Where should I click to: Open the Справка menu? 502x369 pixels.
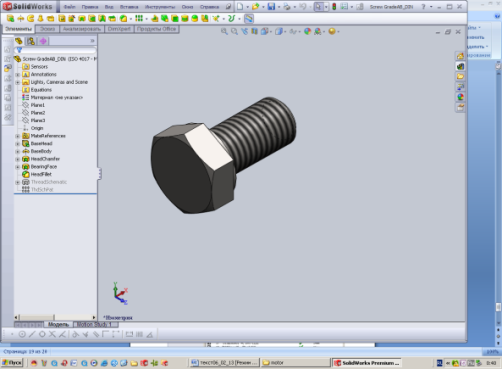[x=209, y=7]
